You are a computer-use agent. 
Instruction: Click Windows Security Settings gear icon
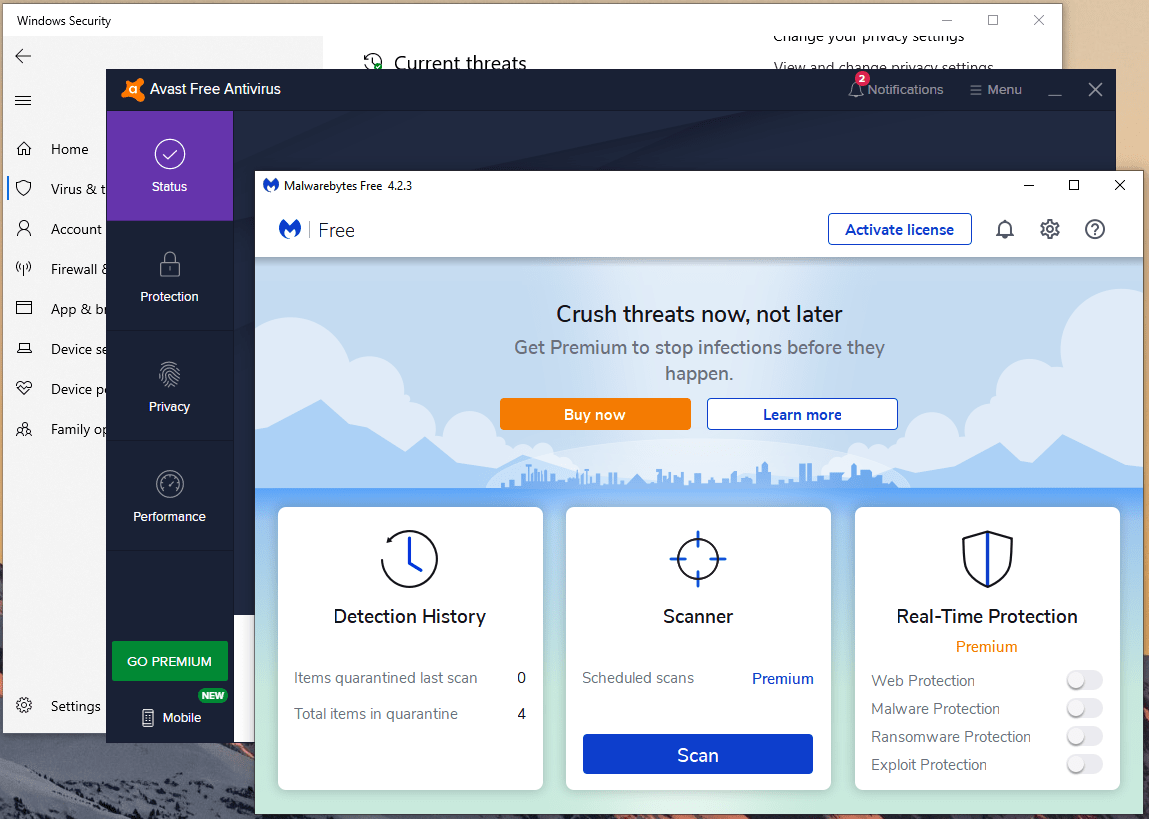pos(24,705)
